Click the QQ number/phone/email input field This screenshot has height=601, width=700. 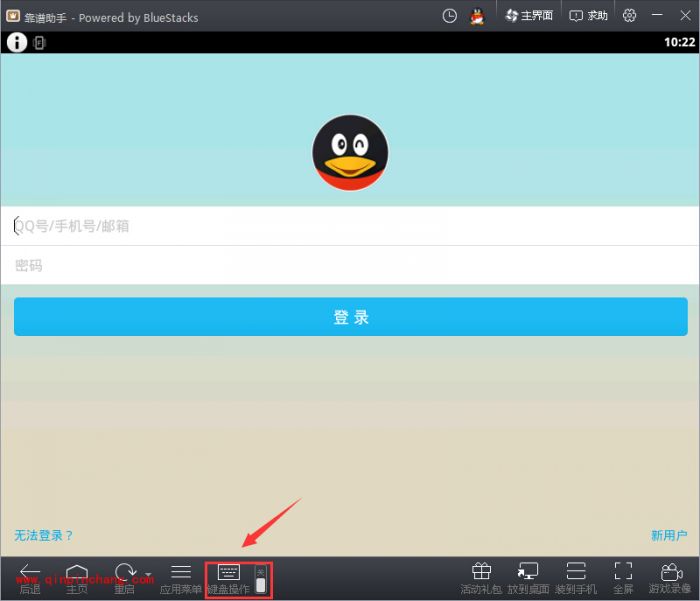(x=350, y=226)
